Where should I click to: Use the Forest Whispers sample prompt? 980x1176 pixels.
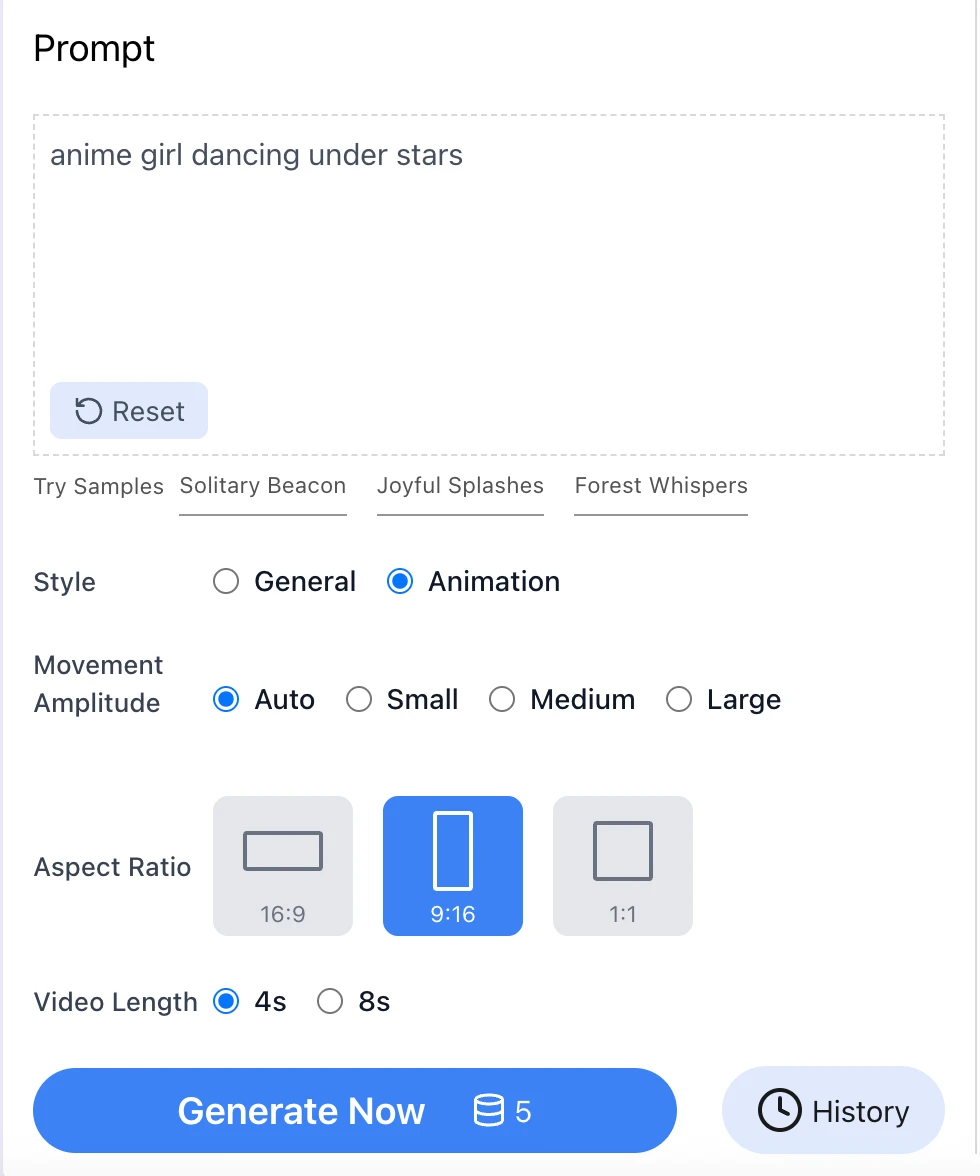click(x=661, y=486)
